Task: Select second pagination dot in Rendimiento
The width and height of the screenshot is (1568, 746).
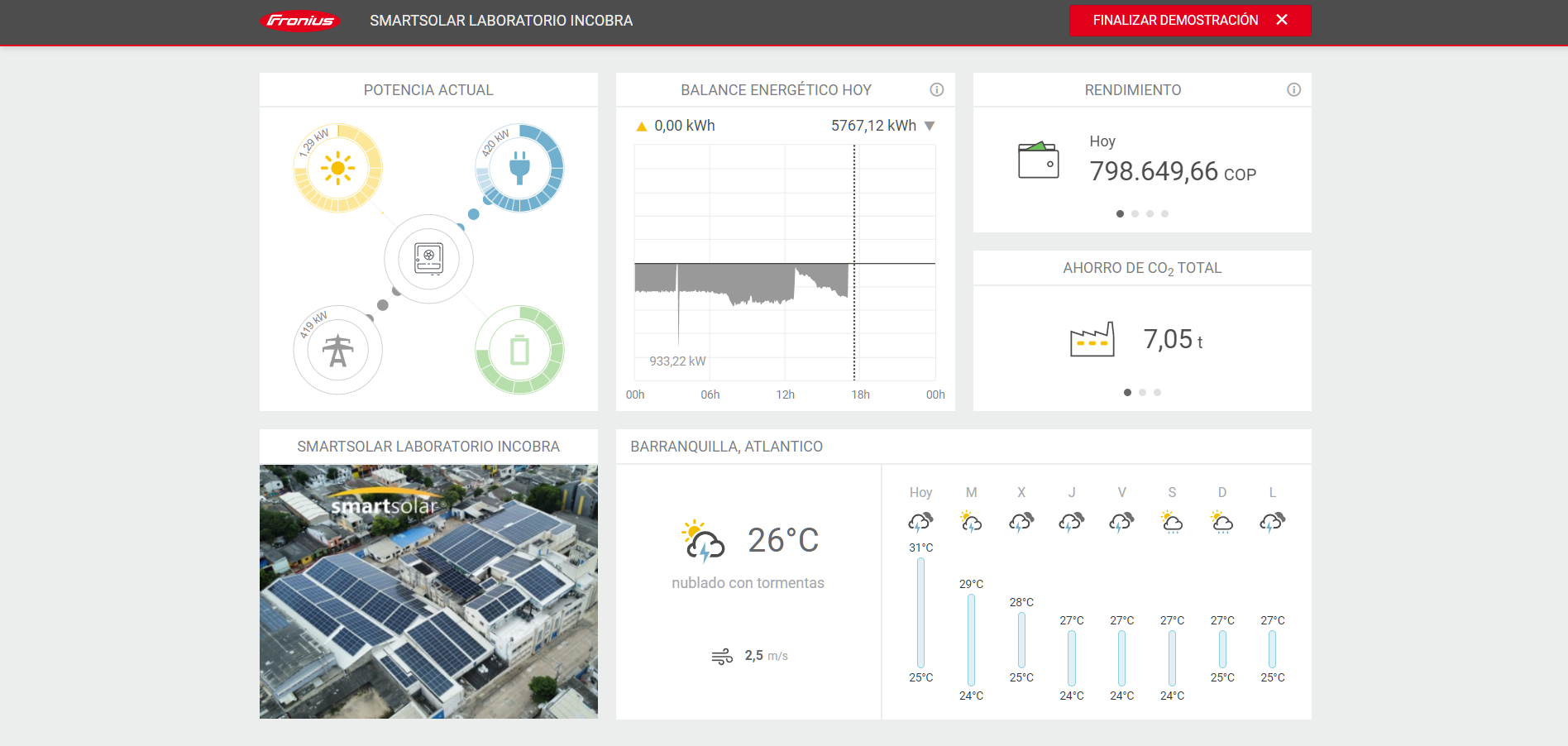Action: coord(1135,214)
